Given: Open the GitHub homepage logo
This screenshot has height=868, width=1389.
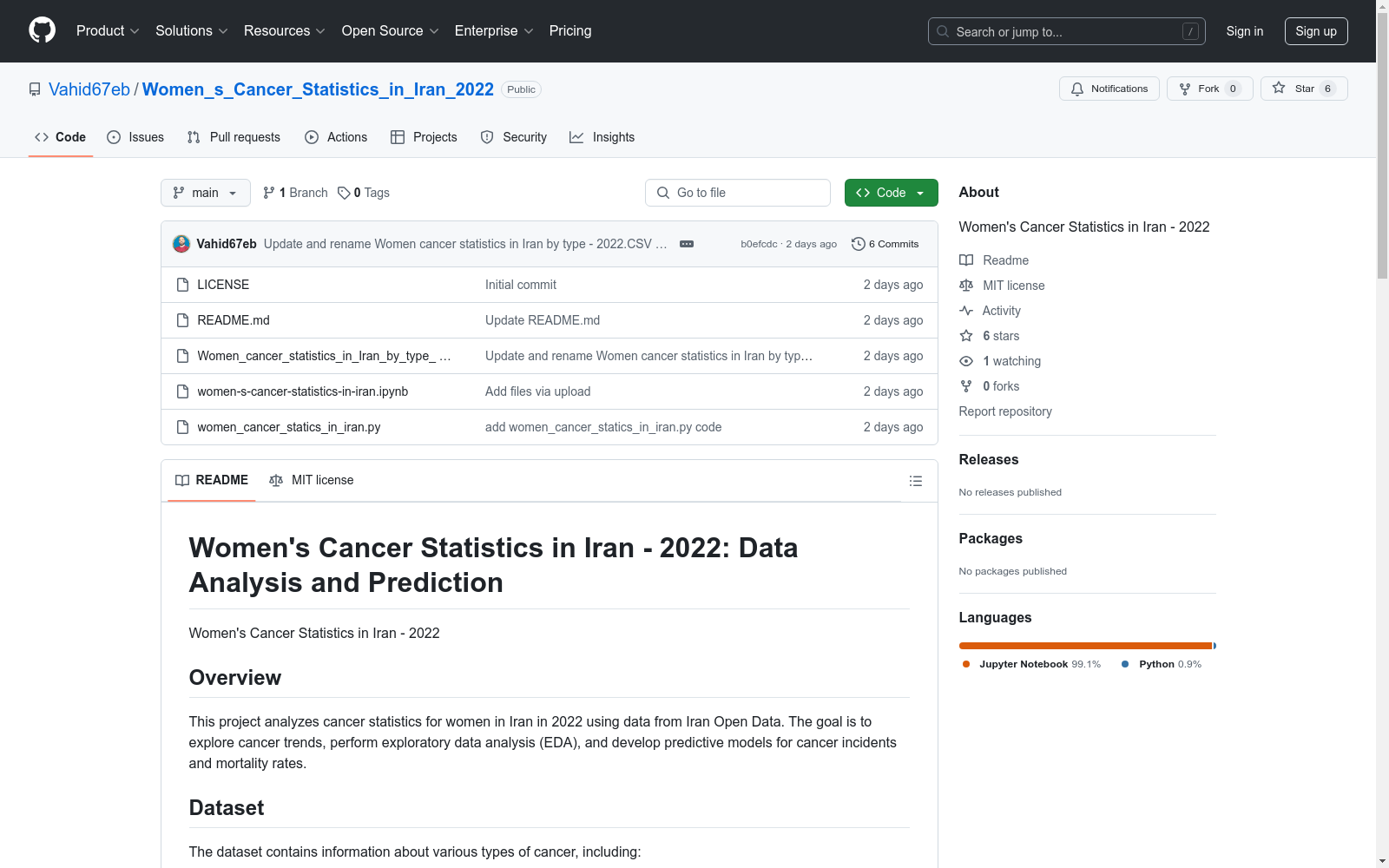Looking at the screenshot, I should click(x=42, y=30).
